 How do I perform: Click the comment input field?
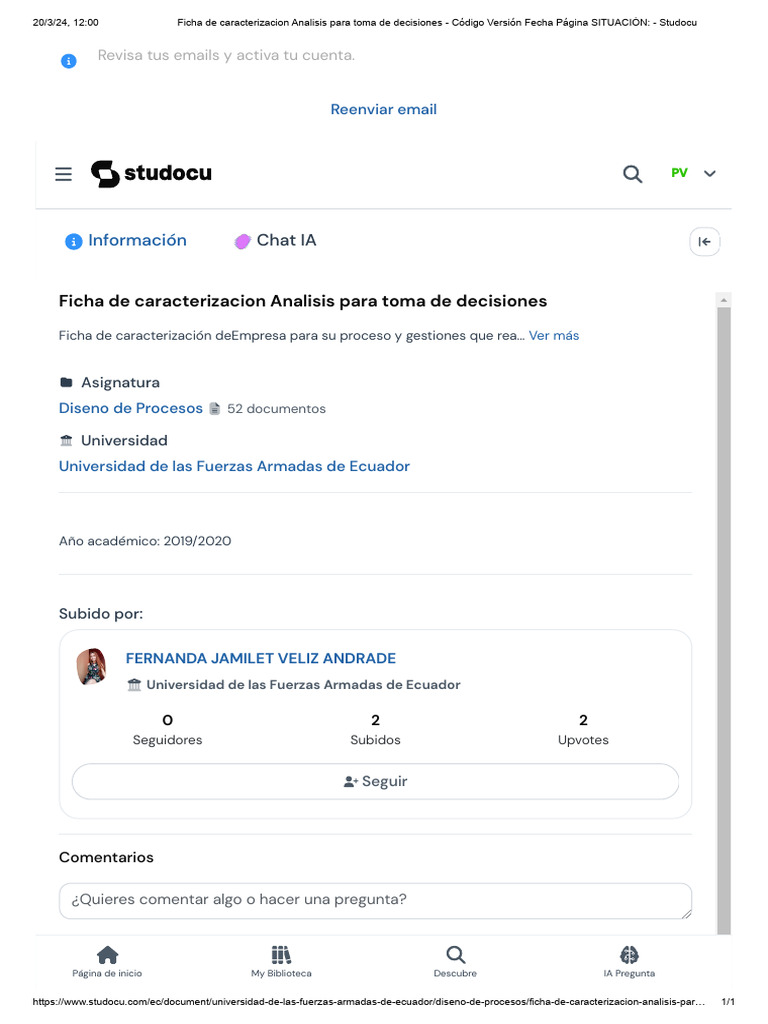pyautogui.click(x=375, y=900)
